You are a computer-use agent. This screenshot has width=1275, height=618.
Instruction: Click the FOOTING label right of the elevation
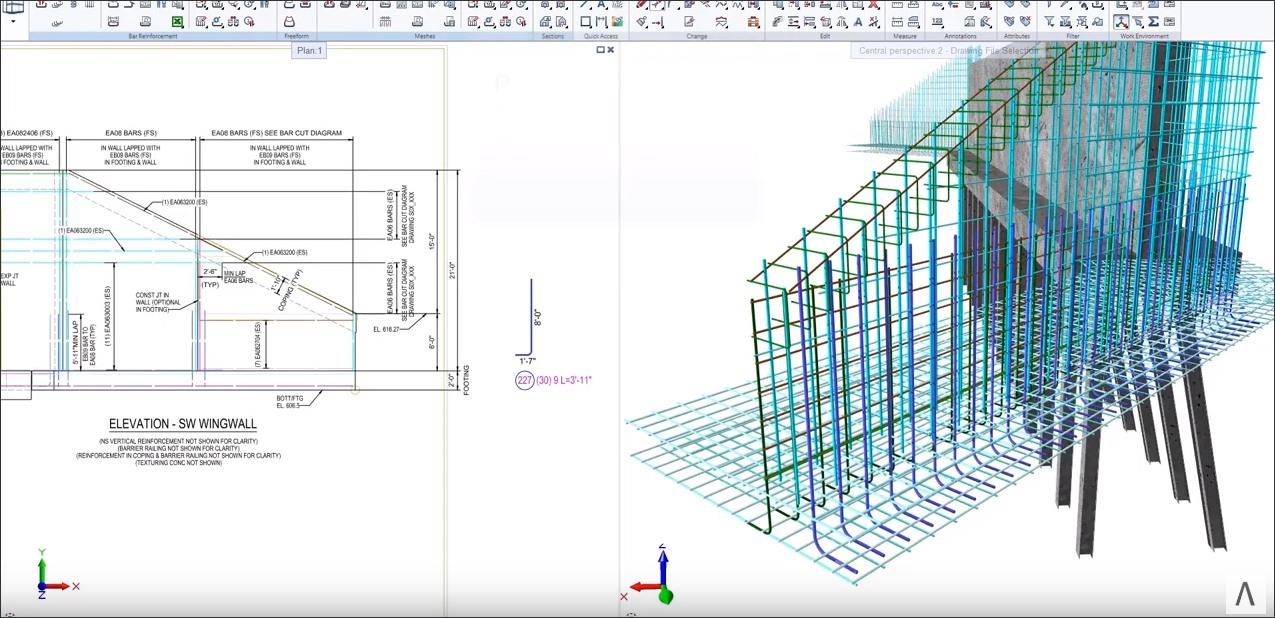466,380
